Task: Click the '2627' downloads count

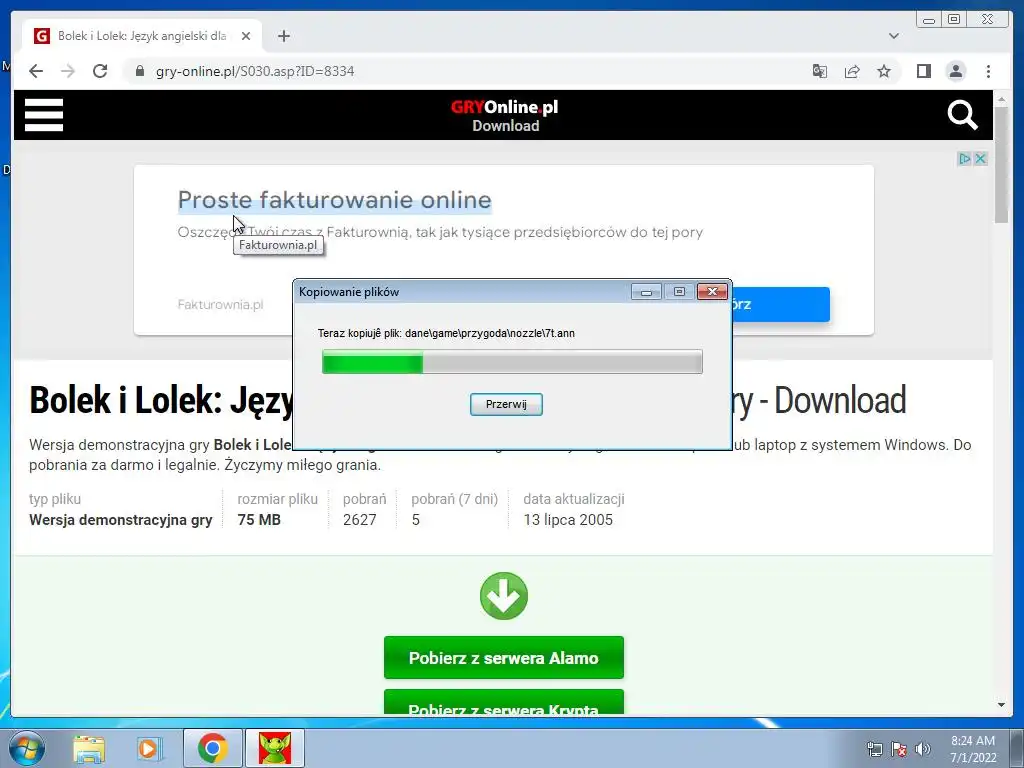Action: pyautogui.click(x=360, y=520)
